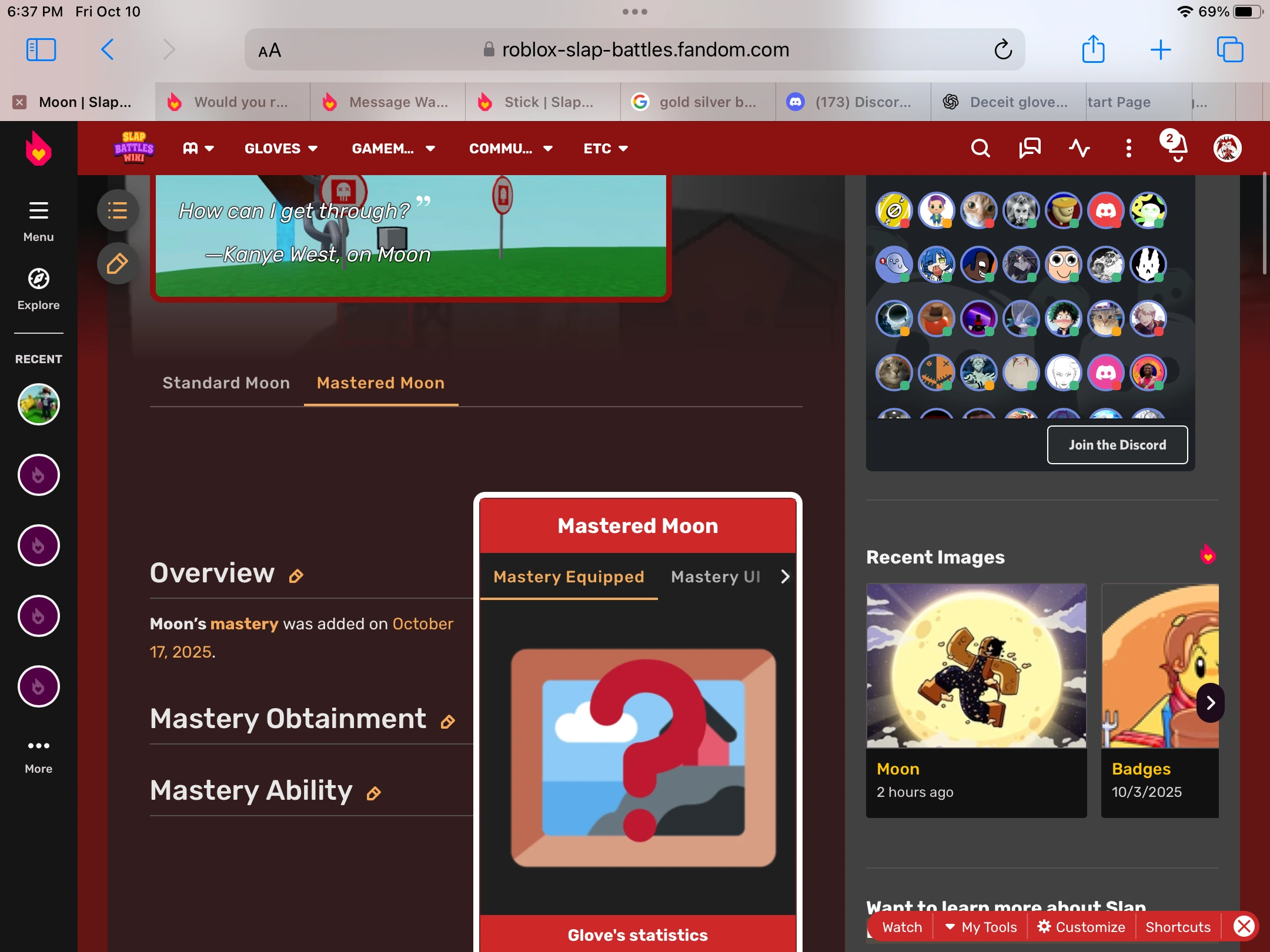Open the Explore compass menu
The width and height of the screenshot is (1270, 952).
[x=38, y=289]
